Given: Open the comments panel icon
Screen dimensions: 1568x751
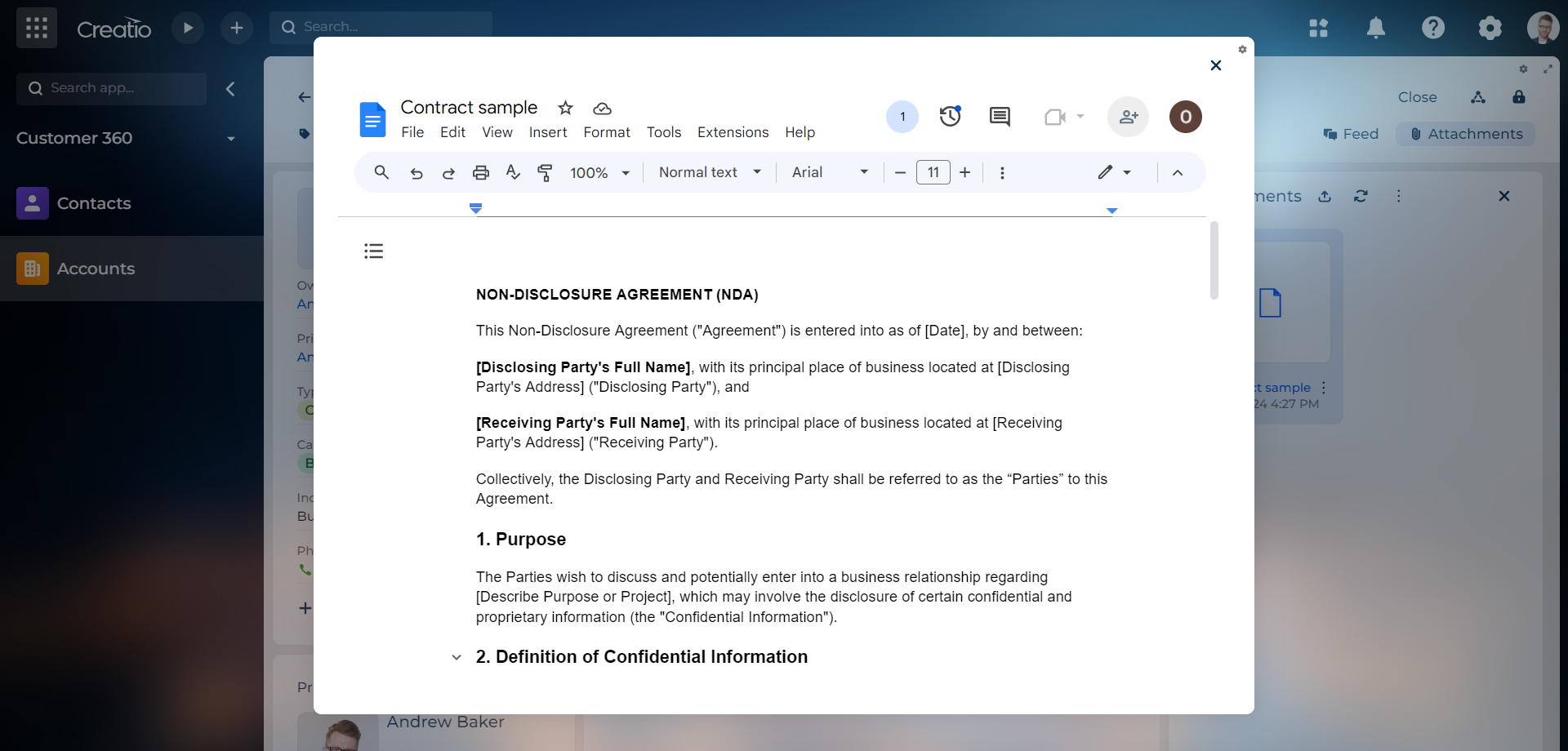Looking at the screenshot, I should (x=1000, y=117).
